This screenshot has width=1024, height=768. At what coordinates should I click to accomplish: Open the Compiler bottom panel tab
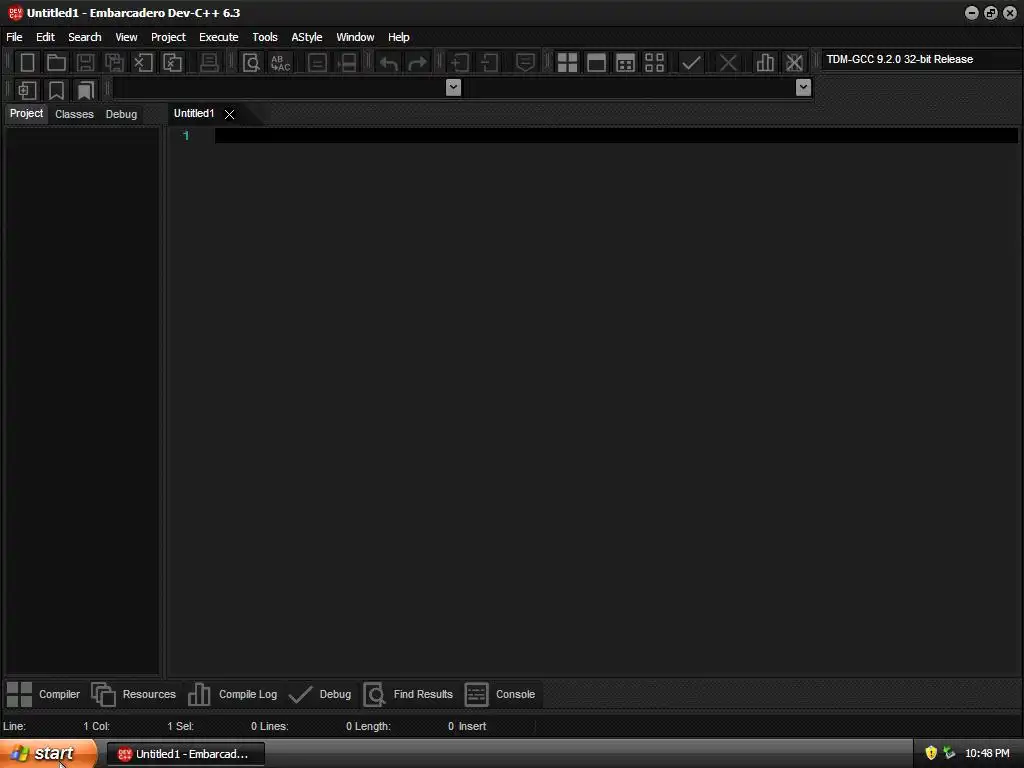pos(44,694)
